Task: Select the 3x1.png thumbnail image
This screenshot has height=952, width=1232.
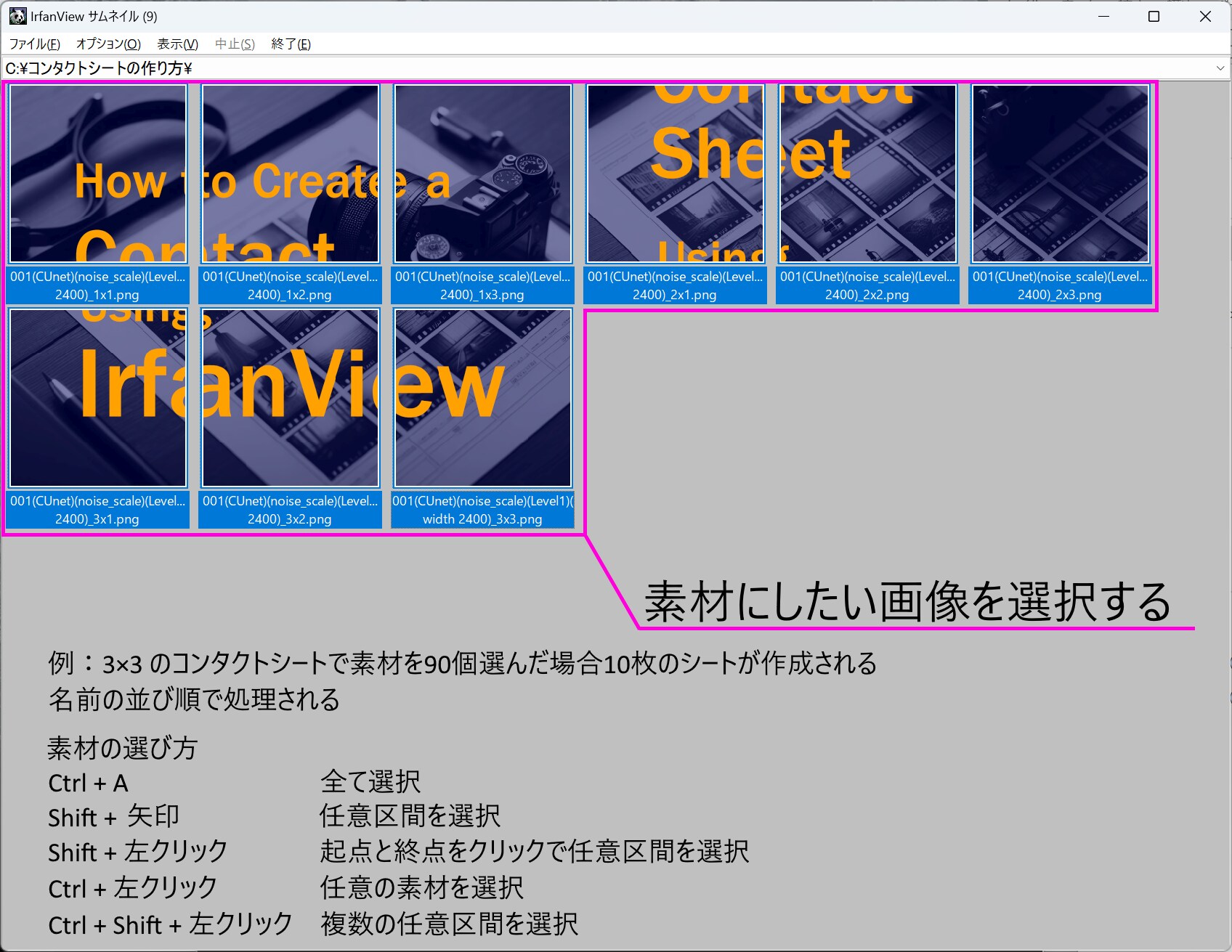Action: tap(98, 398)
